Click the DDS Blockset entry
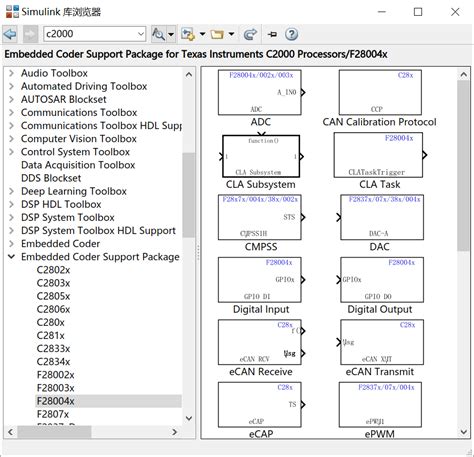Image resolution: width=474 pixels, height=457 pixels. point(51,178)
